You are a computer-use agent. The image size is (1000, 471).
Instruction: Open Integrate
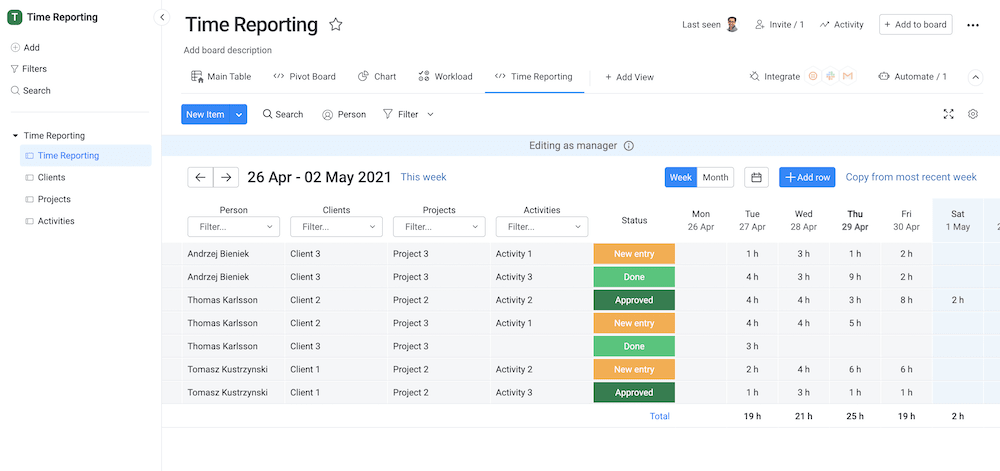pyautogui.click(x=774, y=76)
